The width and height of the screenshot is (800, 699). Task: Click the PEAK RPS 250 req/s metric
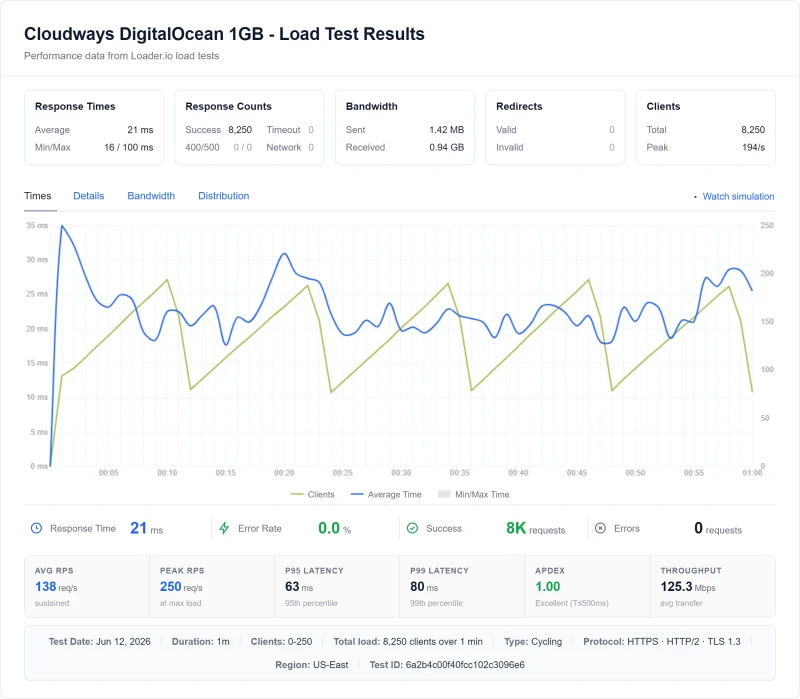coord(181,587)
